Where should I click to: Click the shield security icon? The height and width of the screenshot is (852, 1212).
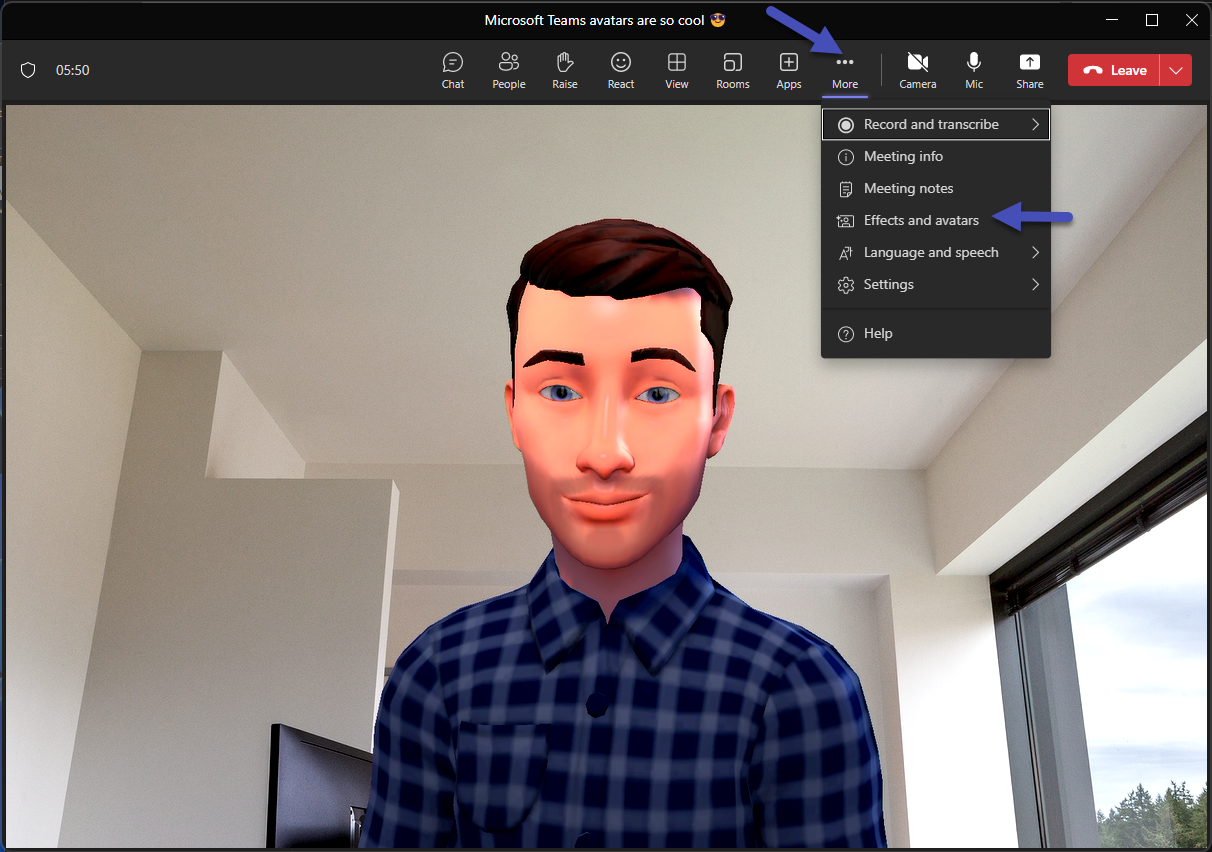tap(28, 70)
